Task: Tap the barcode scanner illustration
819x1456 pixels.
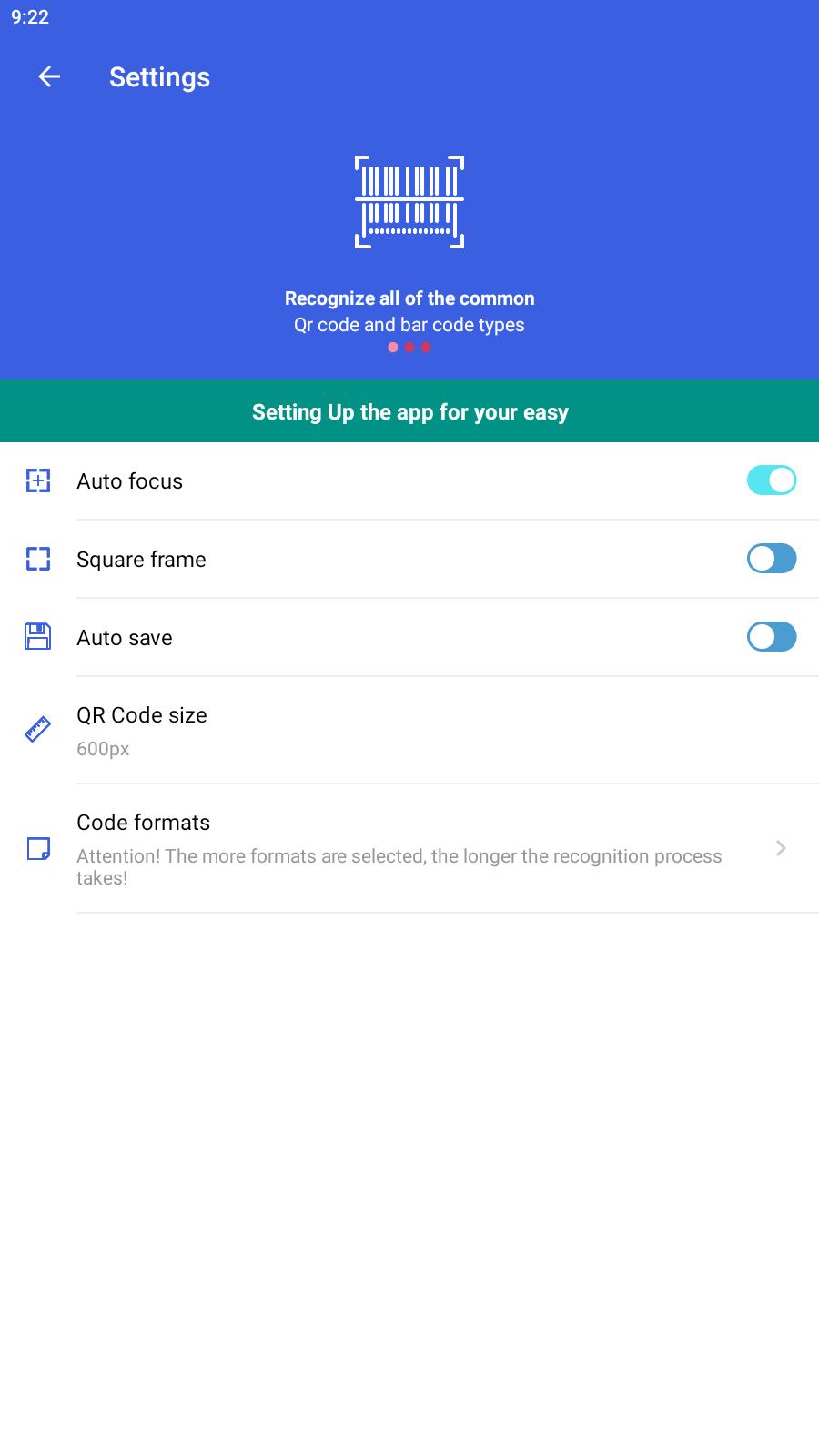Action: click(409, 202)
